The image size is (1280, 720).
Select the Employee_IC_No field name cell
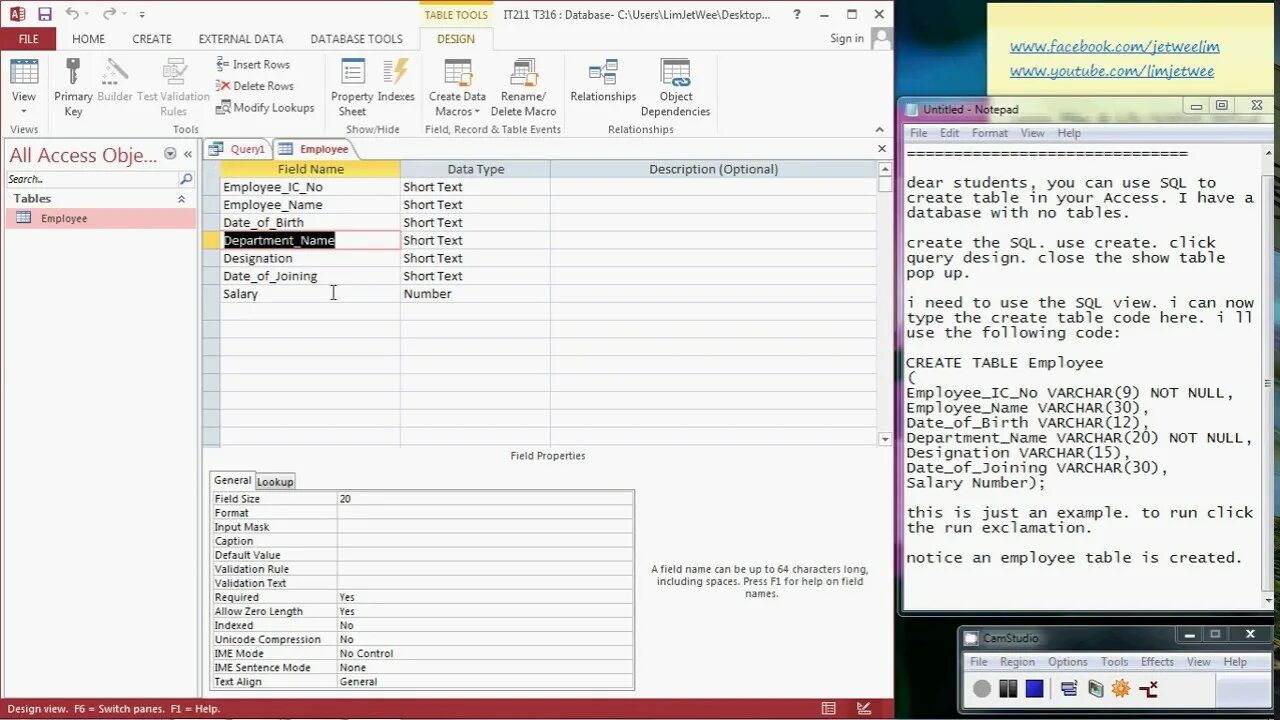point(310,187)
